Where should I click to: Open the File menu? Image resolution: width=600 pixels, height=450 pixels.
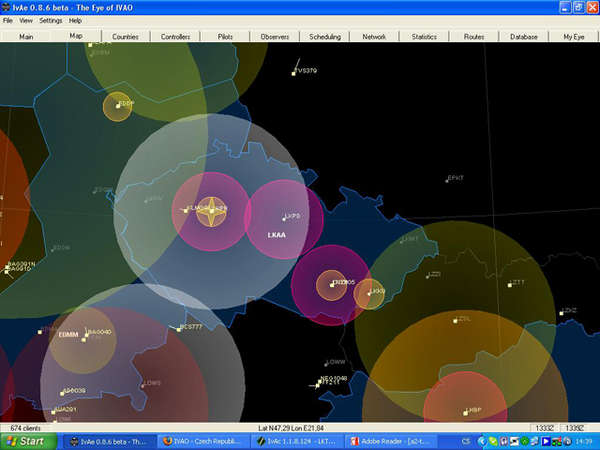click(x=8, y=21)
